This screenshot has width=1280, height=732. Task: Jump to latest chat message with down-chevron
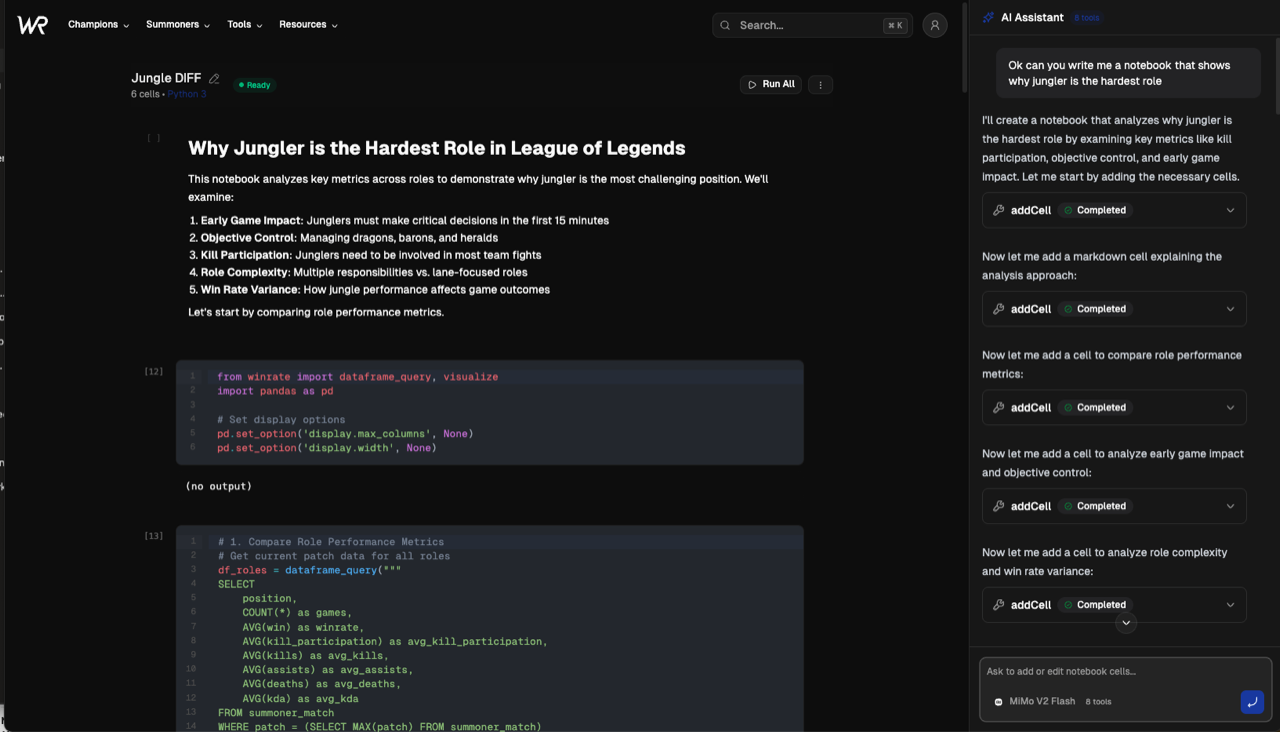coord(1126,623)
